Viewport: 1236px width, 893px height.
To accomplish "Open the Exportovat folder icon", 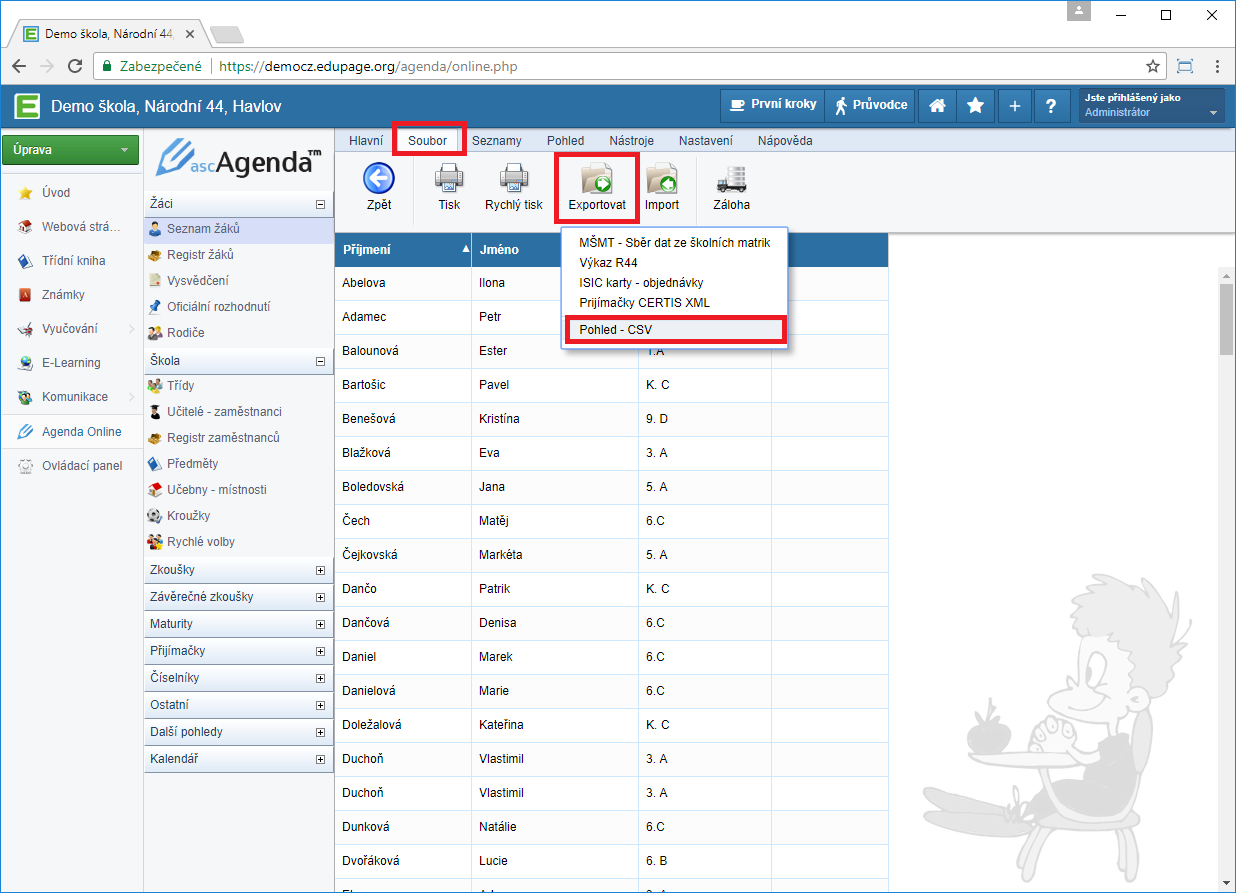I will tap(597, 179).
